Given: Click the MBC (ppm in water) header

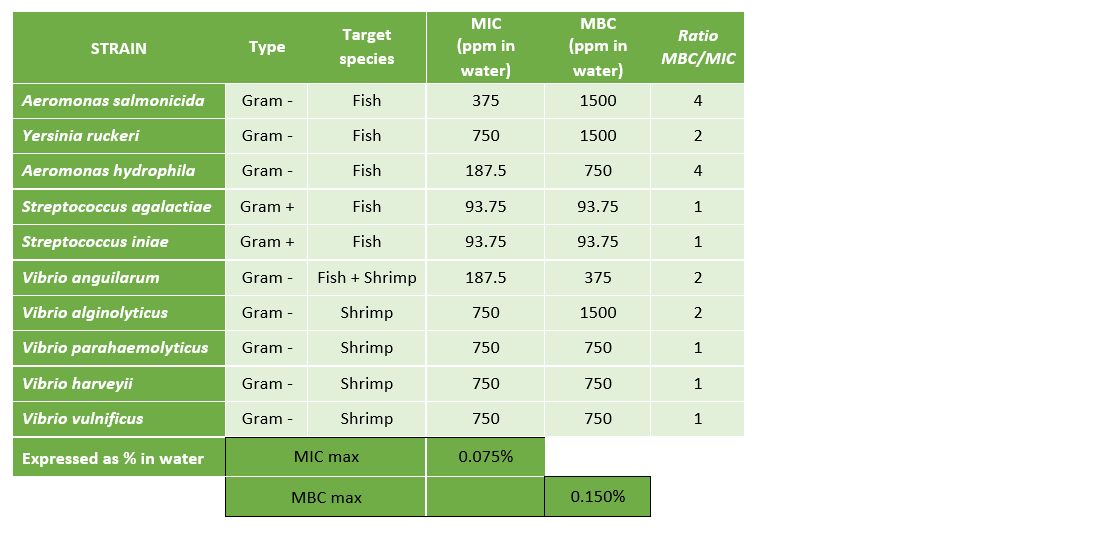Looking at the screenshot, I should coord(598,47).
